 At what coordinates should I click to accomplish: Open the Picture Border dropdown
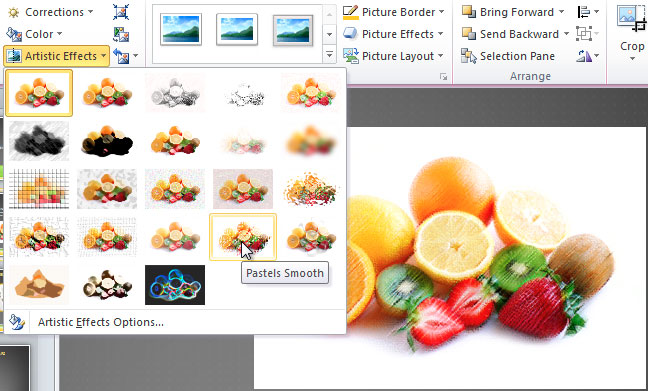(394, 12)
